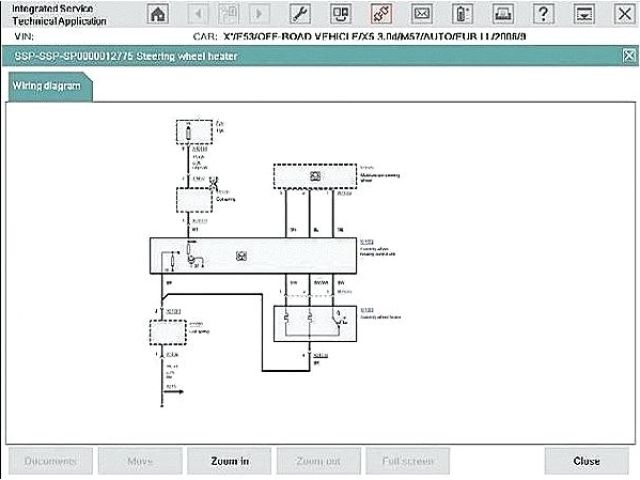Click the red connection plug icon
The image size is (640, 480).
point(381,14)
